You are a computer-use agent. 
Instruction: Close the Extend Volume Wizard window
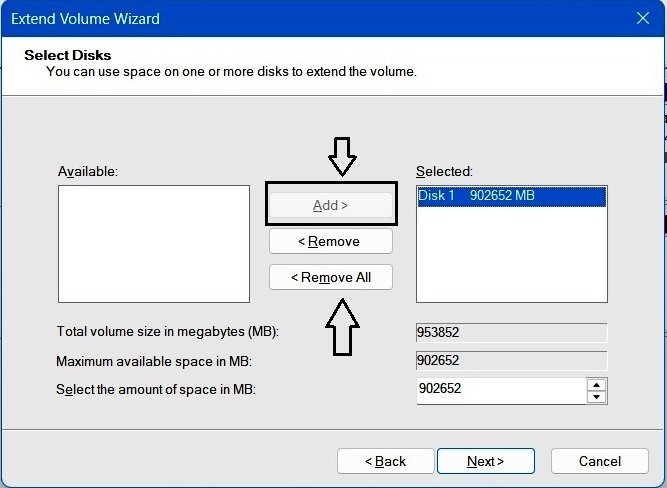[643, 18]
